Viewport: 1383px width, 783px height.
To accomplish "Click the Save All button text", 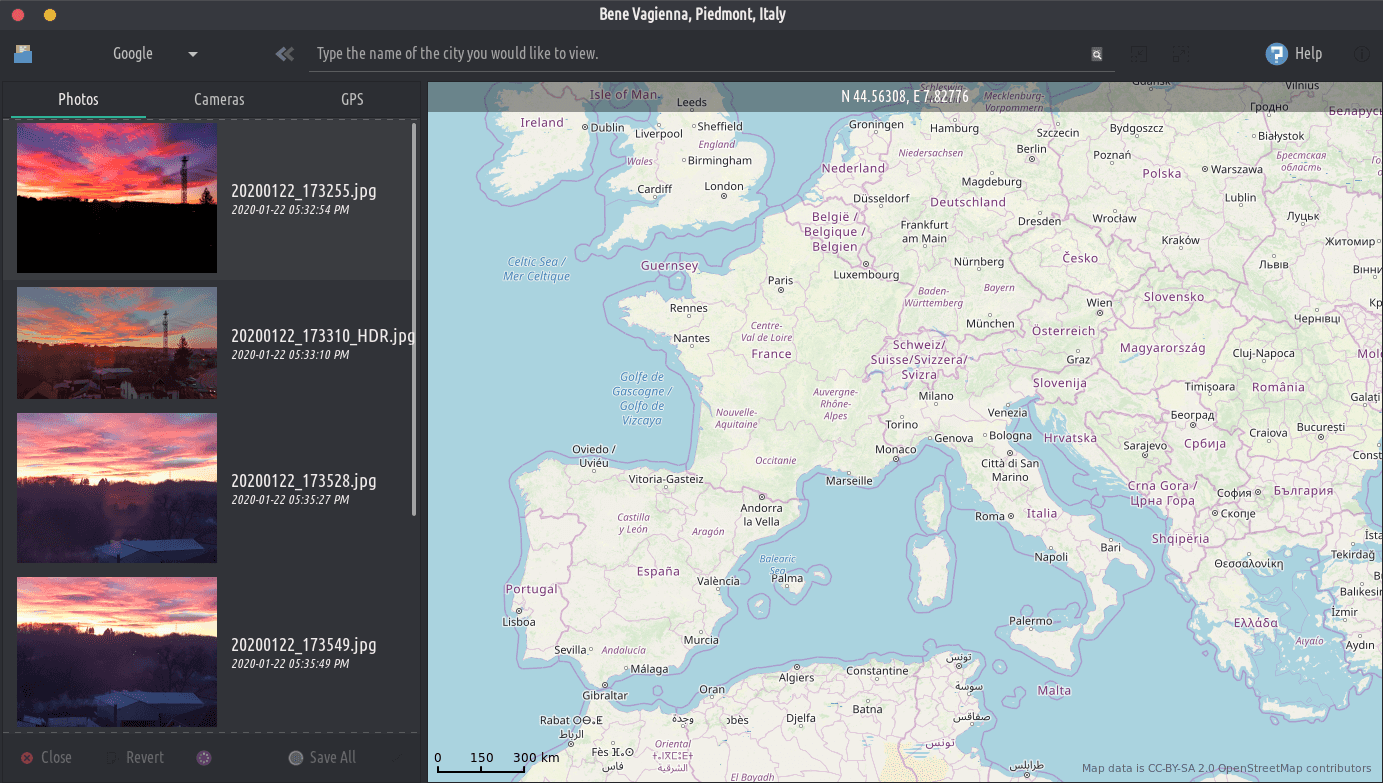I will pyautogui.click(x=333, y=758).
